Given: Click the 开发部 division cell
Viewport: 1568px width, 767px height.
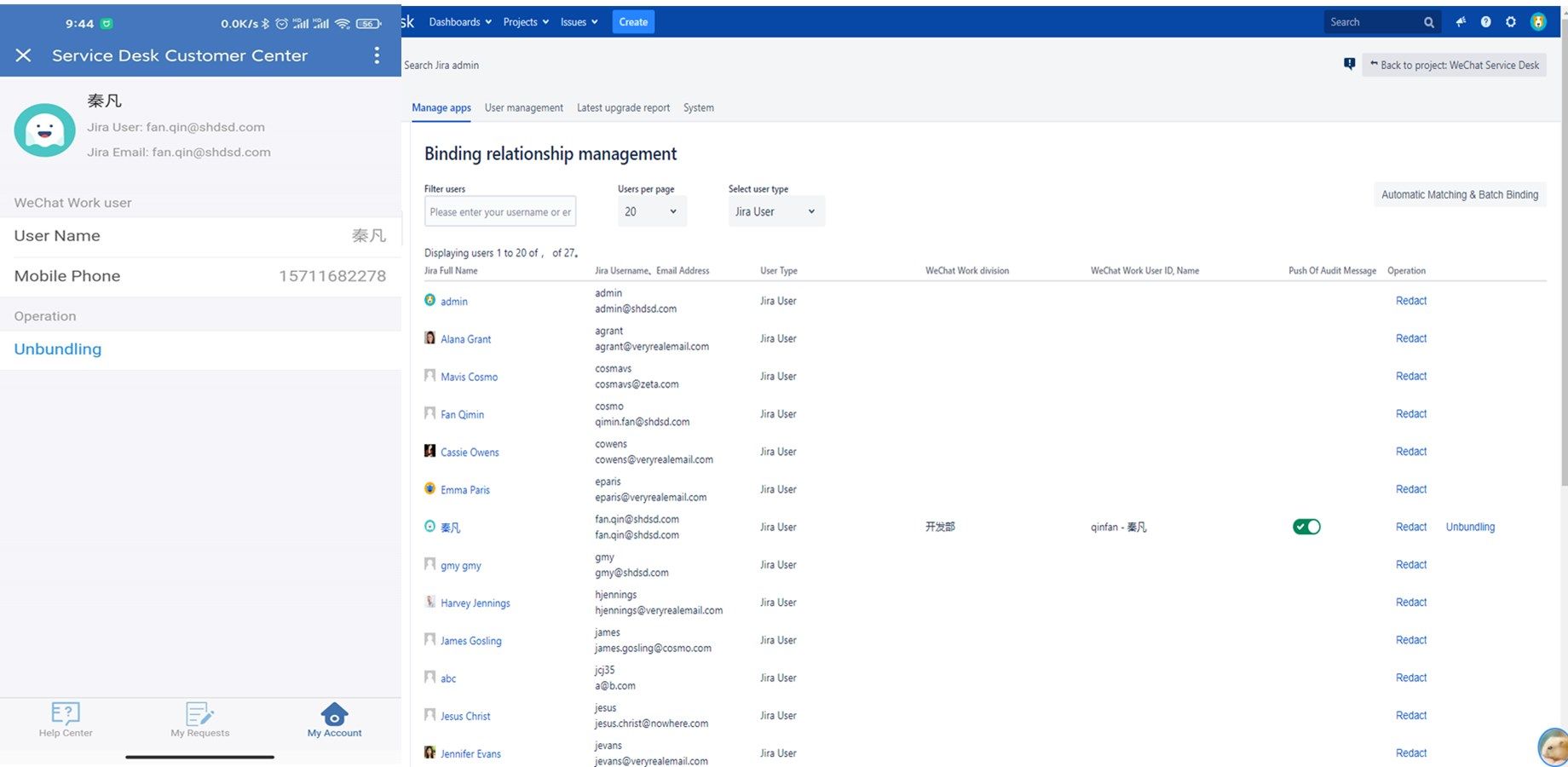Looking at the screenshot, I should tap(940, 527).
